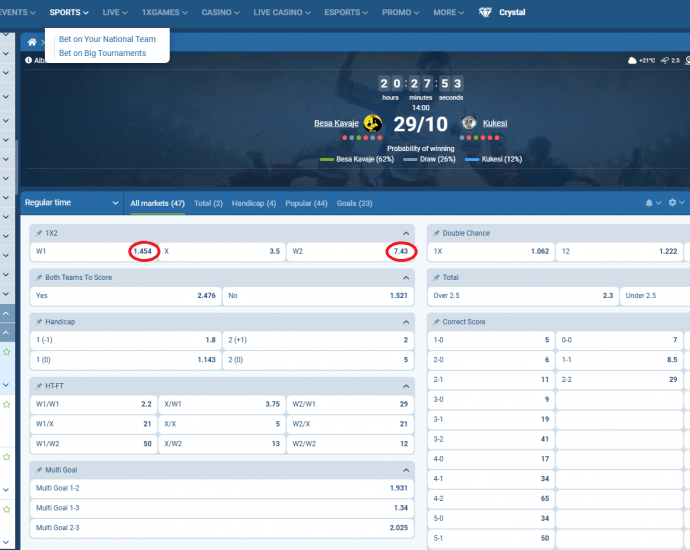
Task: Open Kukesi team link
Action: click(495, 123)
